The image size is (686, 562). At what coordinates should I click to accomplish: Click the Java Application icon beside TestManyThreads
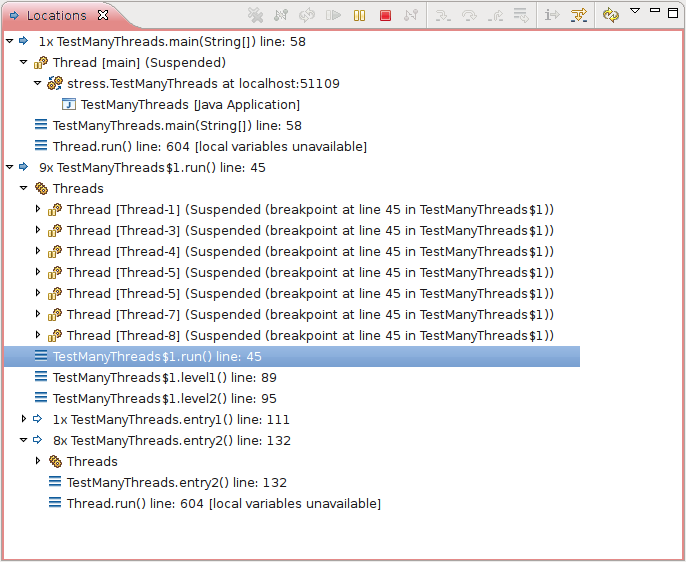[69, 105]
